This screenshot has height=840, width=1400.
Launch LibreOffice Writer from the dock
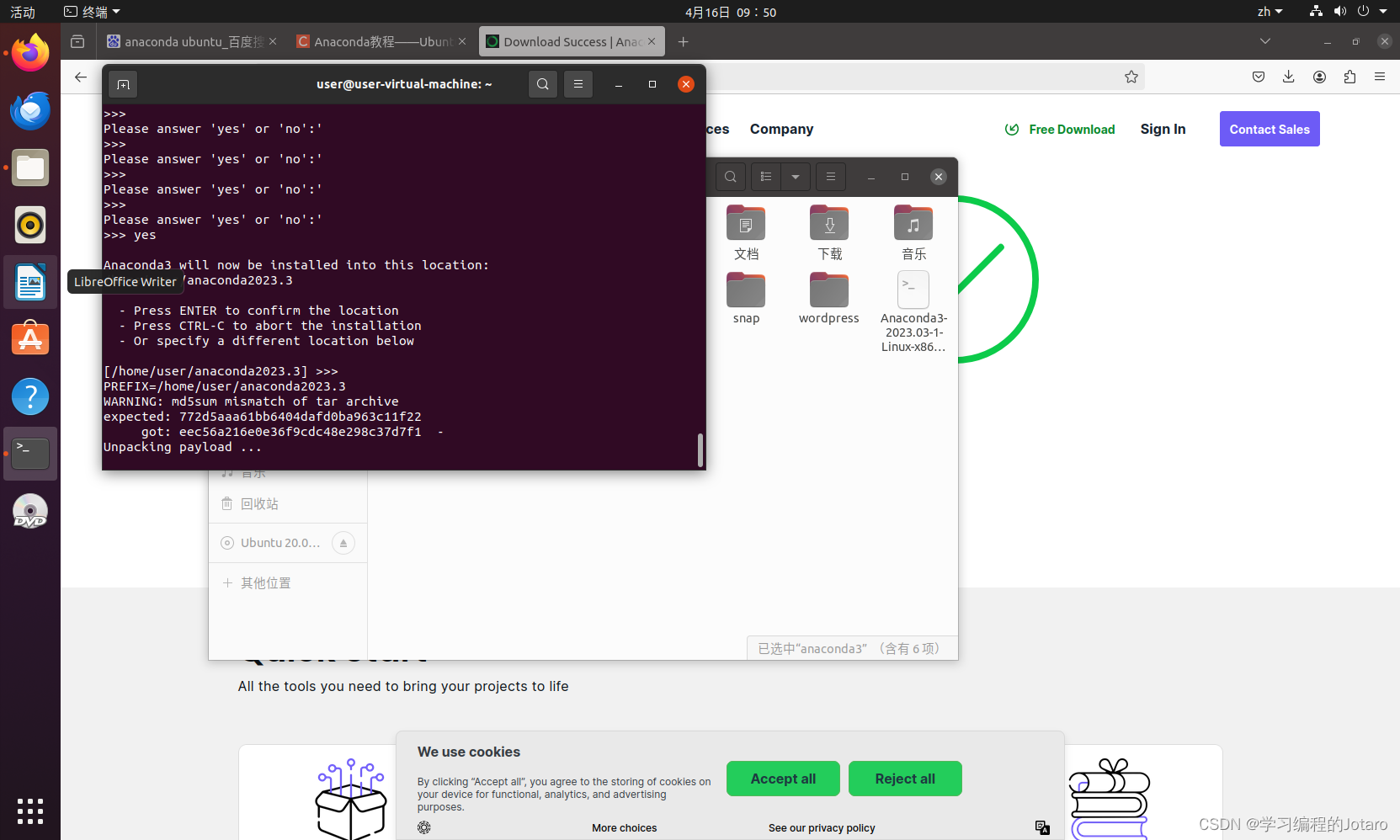pos(29,282)
